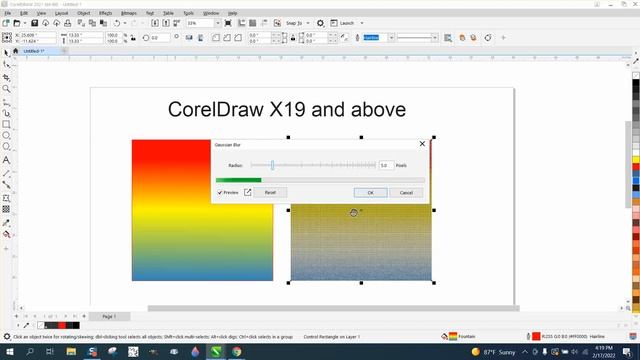This screenshot has height=360, width=640.
Task: Expand the Launch dropdown arrow
Action: [x=362, y=23]
